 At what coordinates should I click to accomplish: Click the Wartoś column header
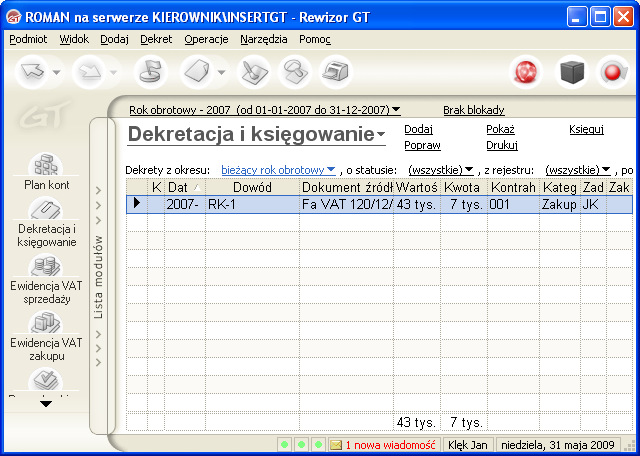click(x=417, y=187)
